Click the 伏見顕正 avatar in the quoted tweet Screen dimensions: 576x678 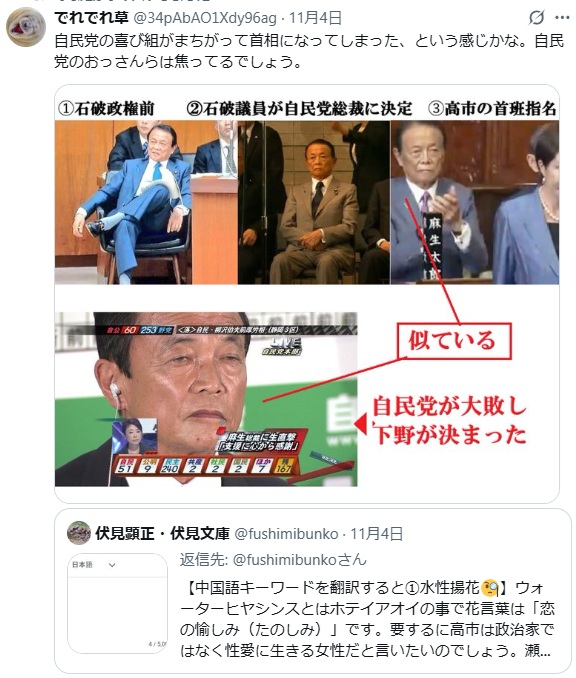point(79,533)
